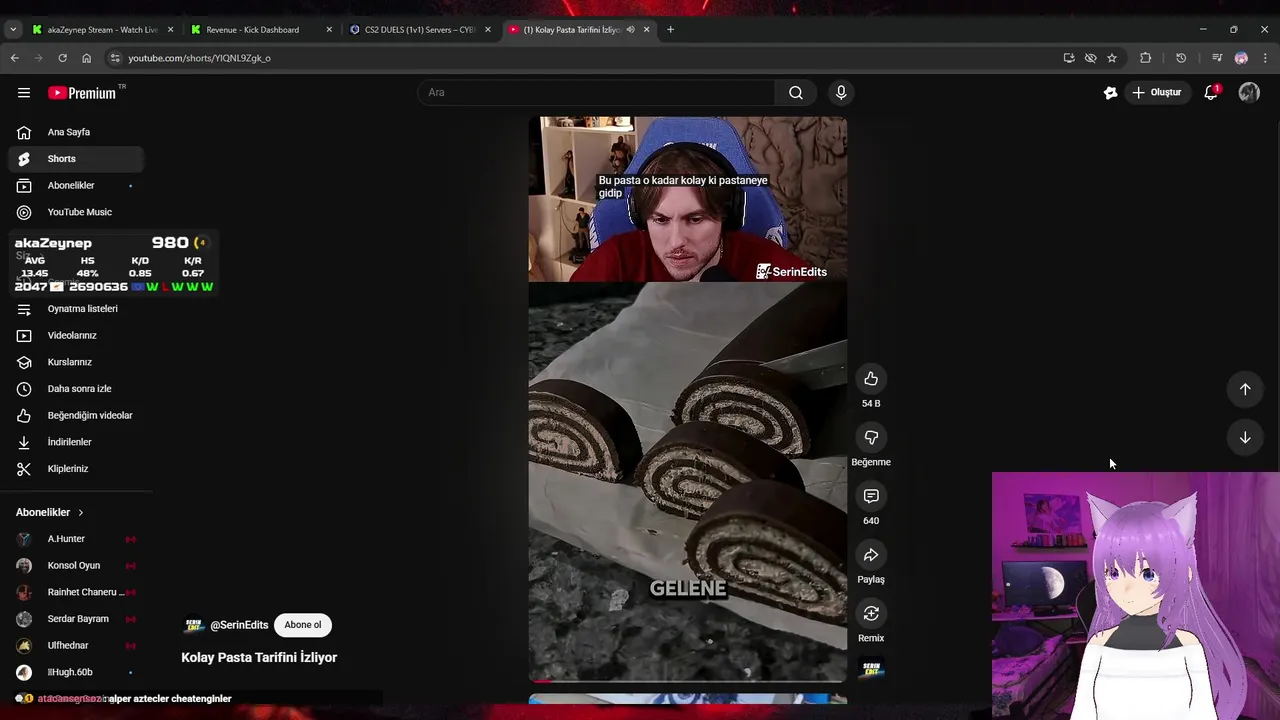
Task: Bookmark this page with the star
Action: (1112, 58)
